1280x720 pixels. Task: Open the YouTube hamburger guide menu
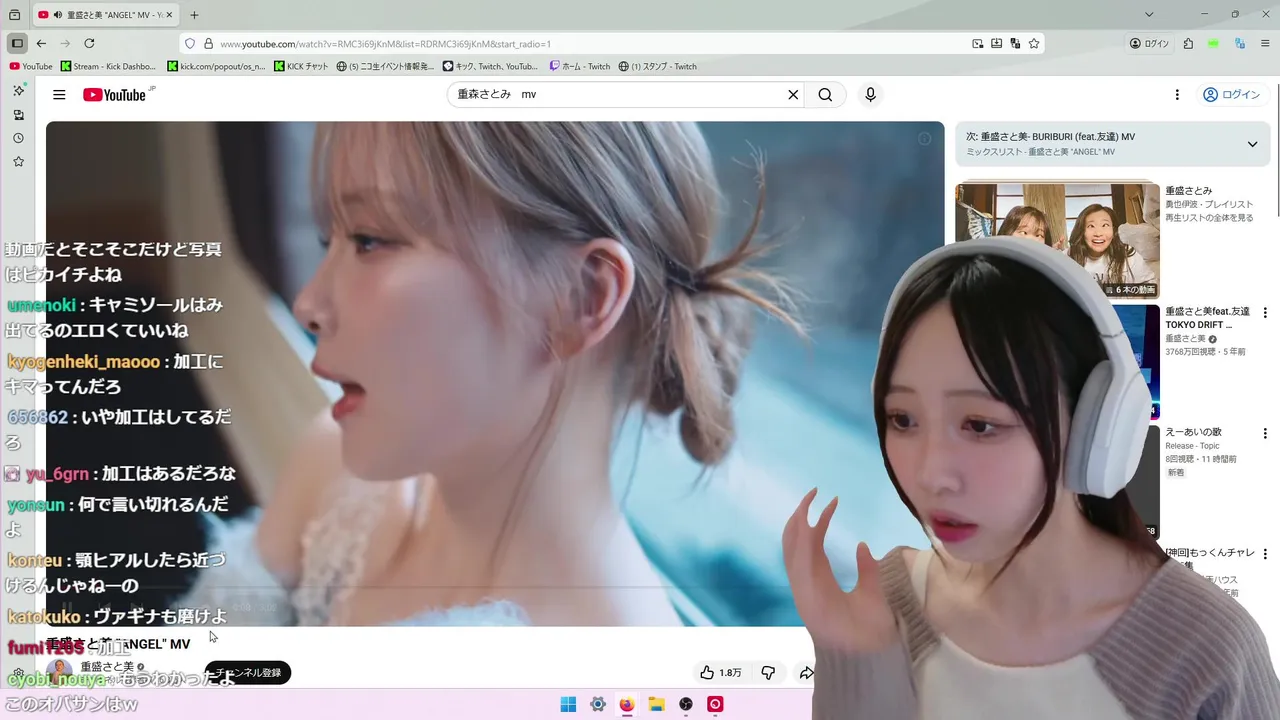[x=59, y=95]
